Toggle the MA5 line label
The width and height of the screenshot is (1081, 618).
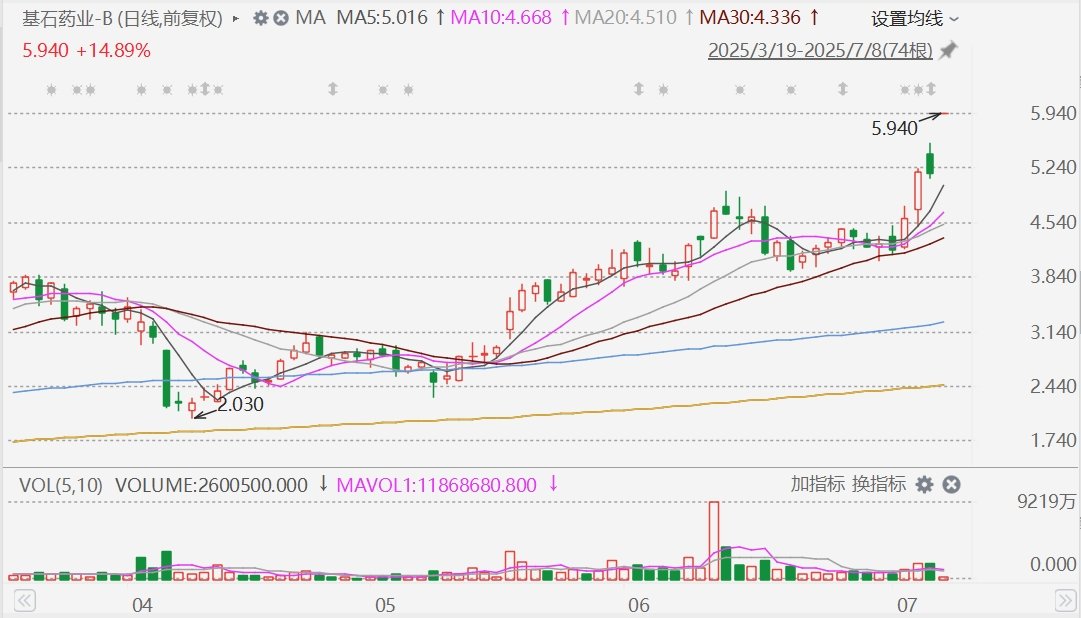[381, 18]
